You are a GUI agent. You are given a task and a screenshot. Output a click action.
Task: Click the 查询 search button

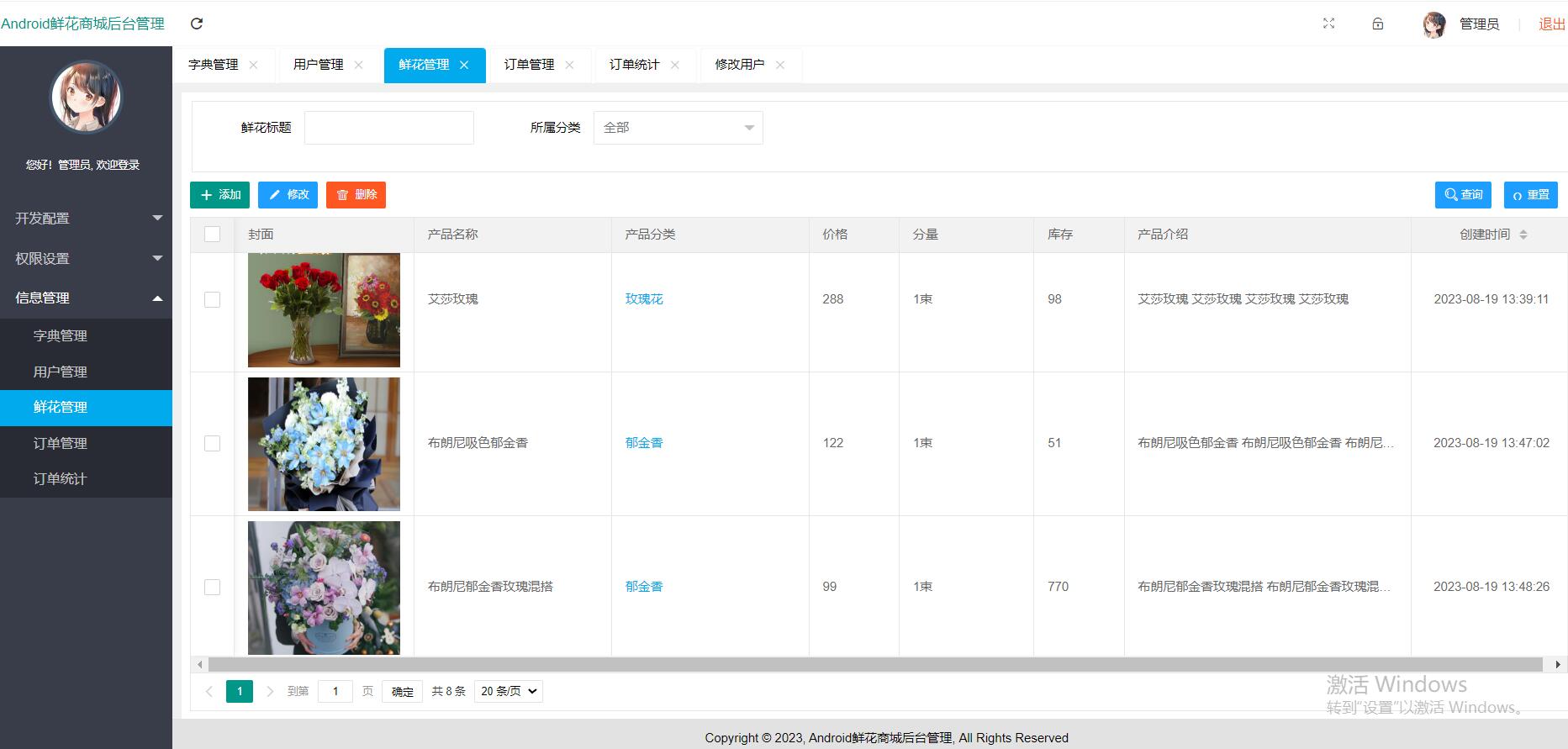point(1463,195)
